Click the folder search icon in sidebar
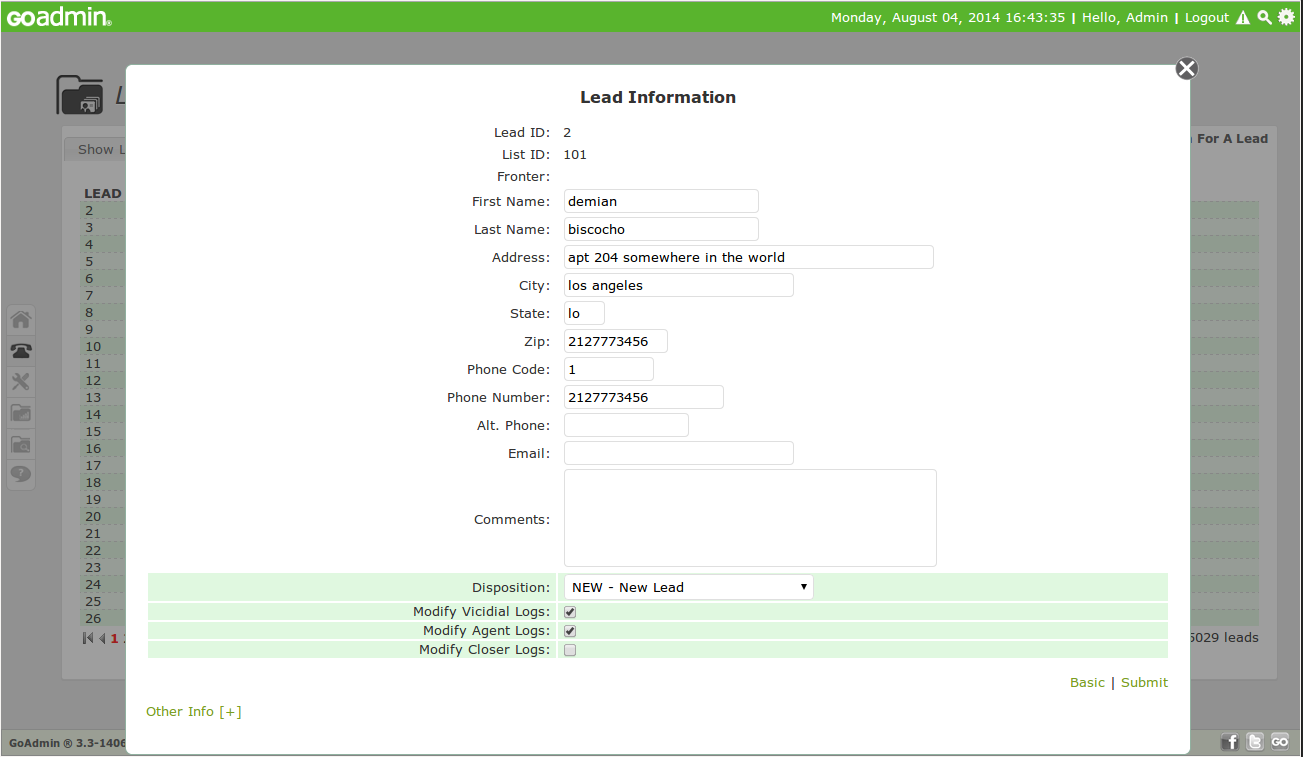Screen dimensions: 1303x757 click(21, 444)
